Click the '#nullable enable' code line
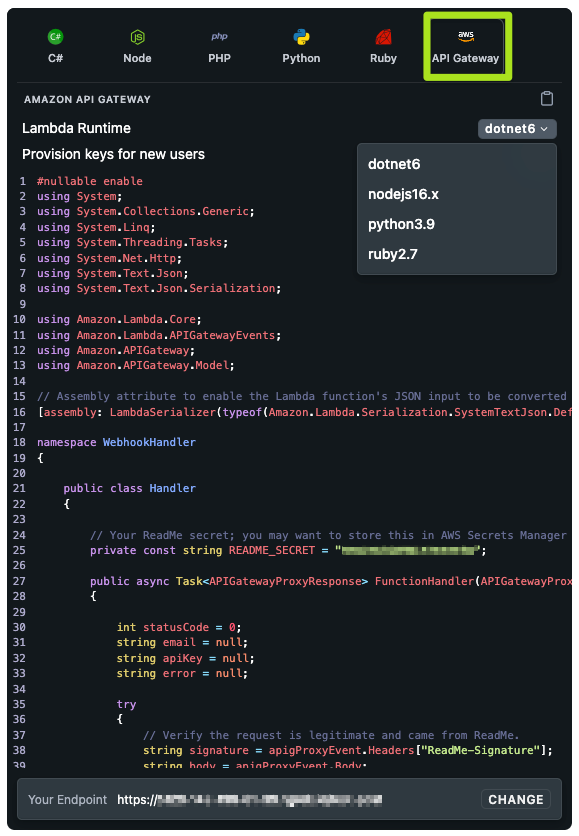This screenshot has height=836, width=579. pos(90,181)
